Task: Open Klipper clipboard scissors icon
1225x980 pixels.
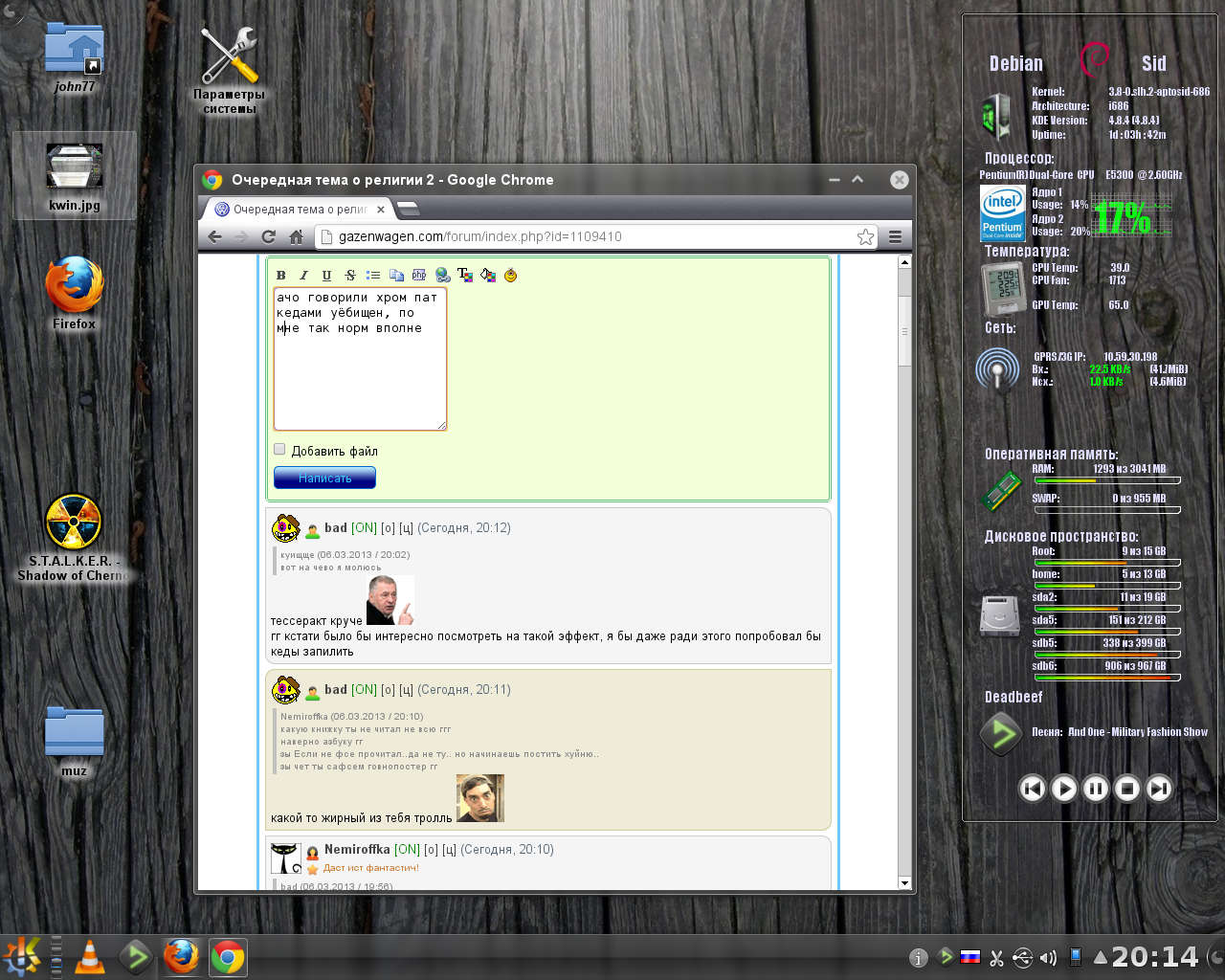Action: (x=996, y=957)
